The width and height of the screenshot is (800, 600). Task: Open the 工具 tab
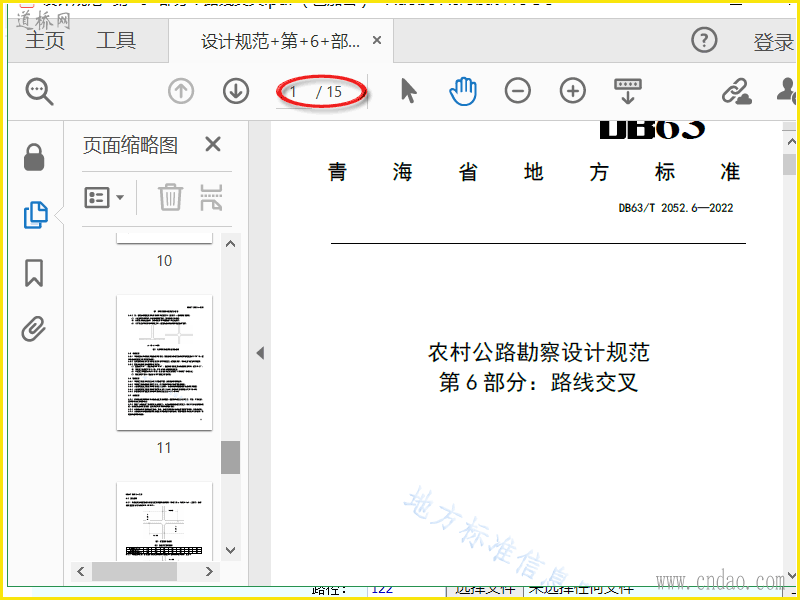pos(116,40)
